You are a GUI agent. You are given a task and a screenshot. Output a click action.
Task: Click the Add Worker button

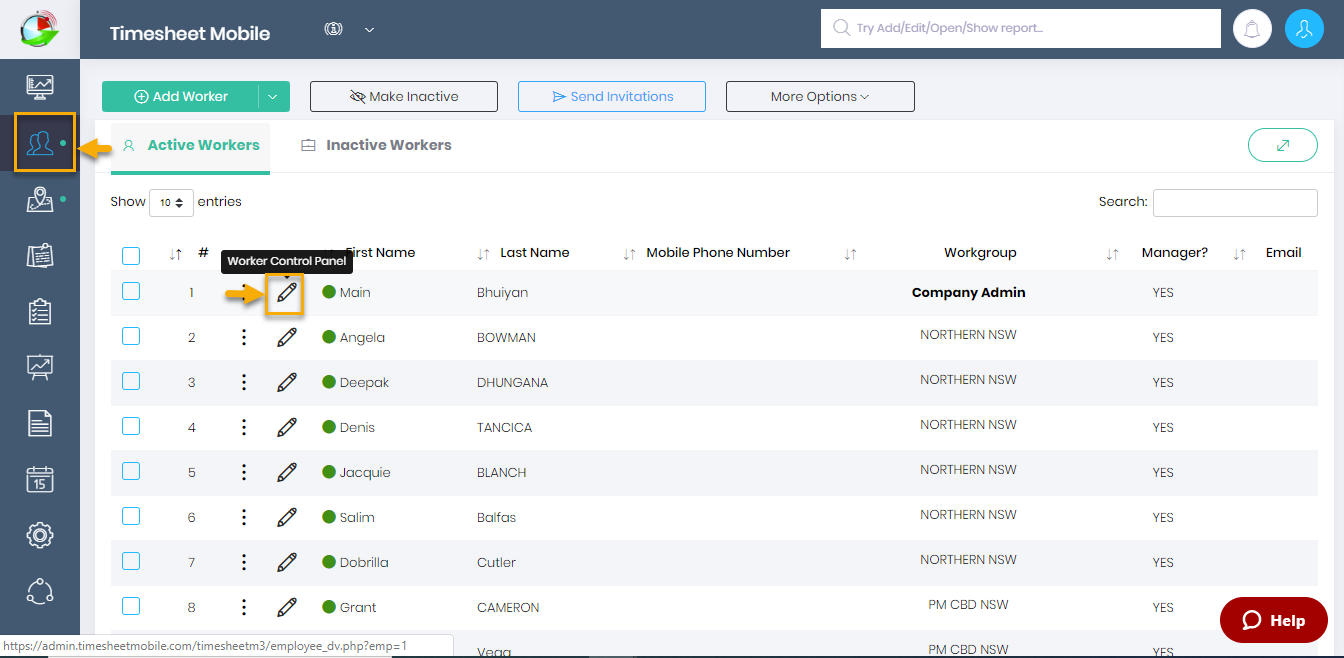pos(180,96)
